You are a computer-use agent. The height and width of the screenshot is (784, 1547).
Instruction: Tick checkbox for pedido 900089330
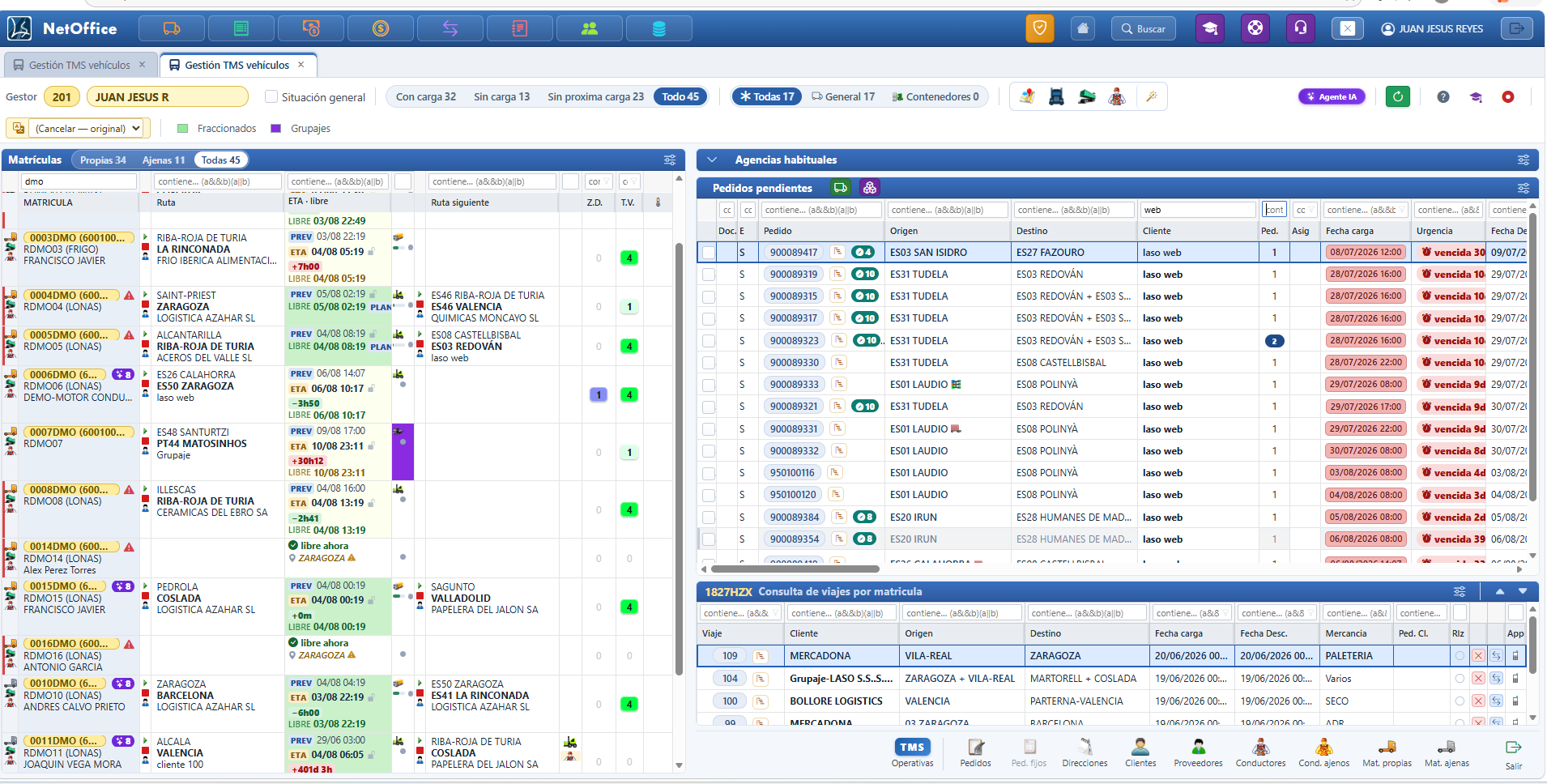pos(709,363)
